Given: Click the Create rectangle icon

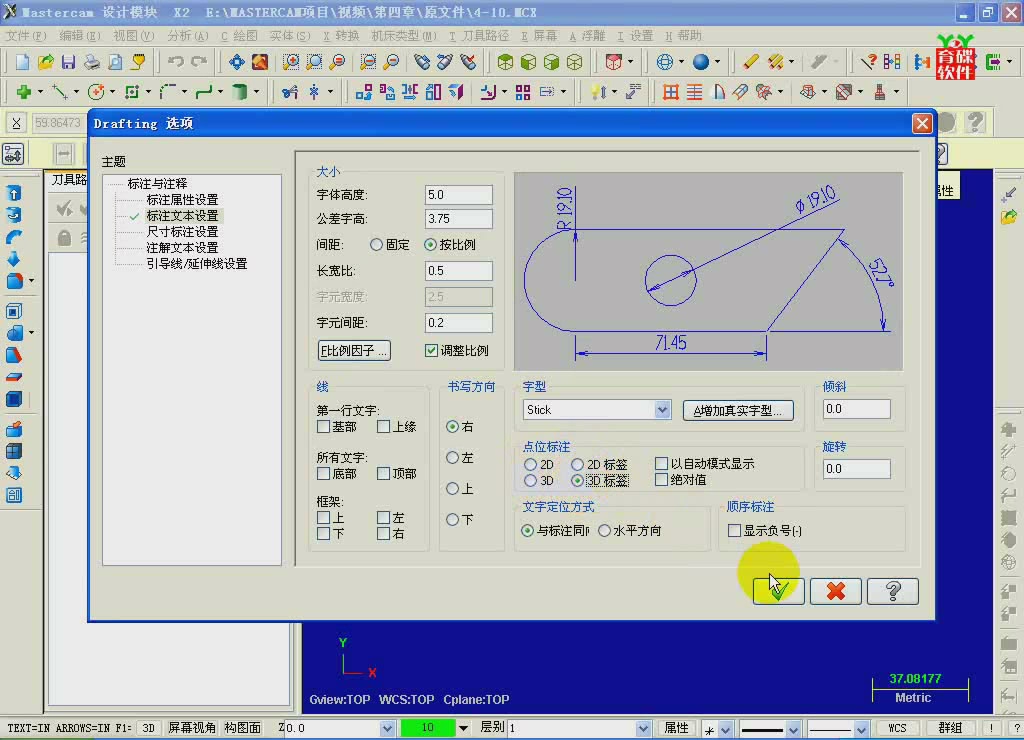Looking at the screenshot, I should [132, 92].
